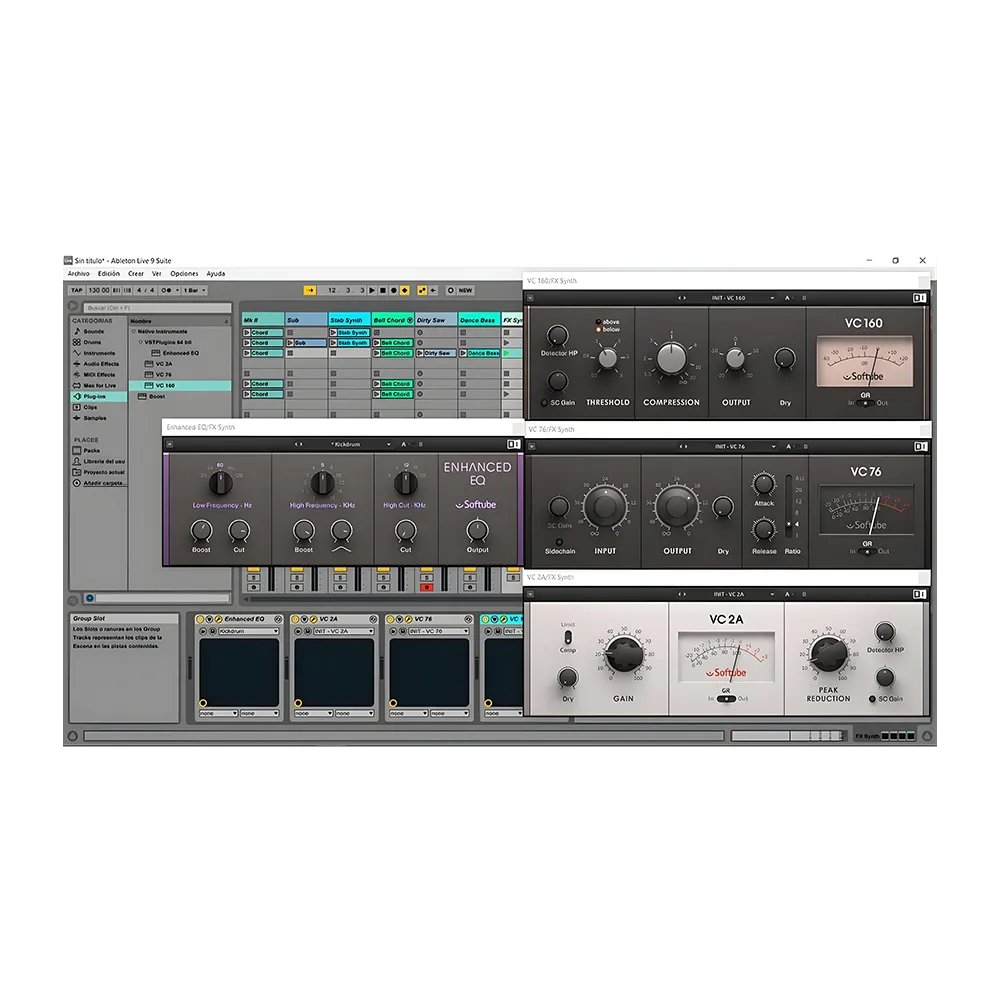
Task: Launch the Dirty Saw clip
Action: 420,353
